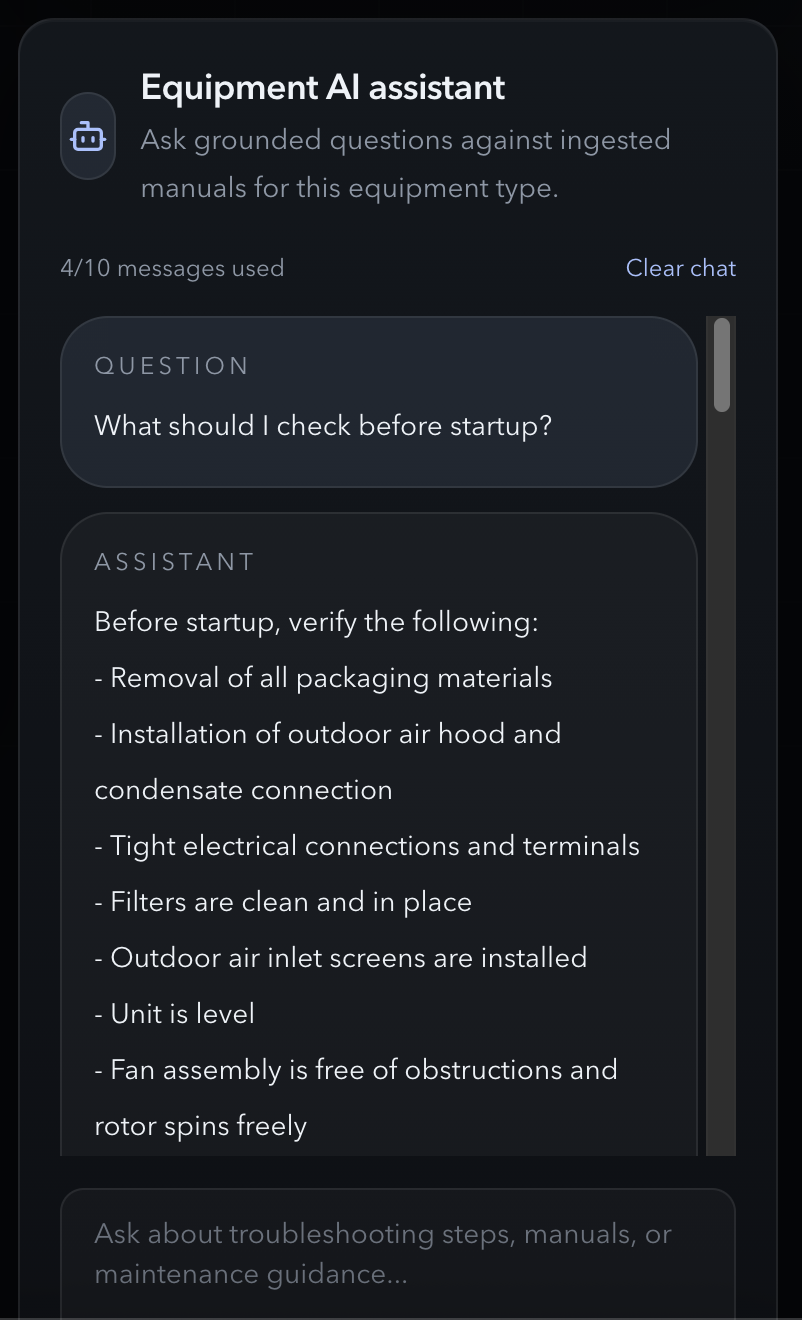Click 'Tight electrical connections and terminals' bullet
Screen dimensions: 802x1320
(x=366, y=845)
